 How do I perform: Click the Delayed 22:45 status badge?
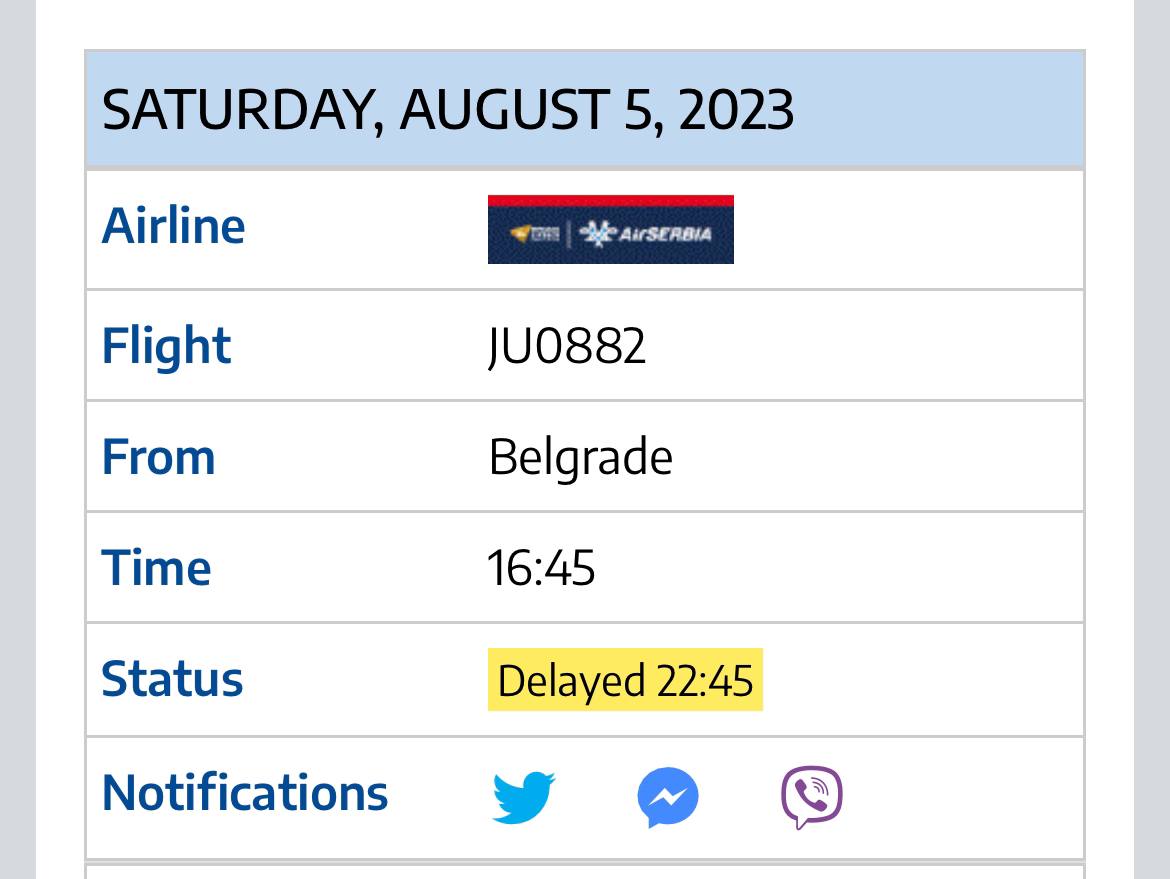tap(625, 680)
